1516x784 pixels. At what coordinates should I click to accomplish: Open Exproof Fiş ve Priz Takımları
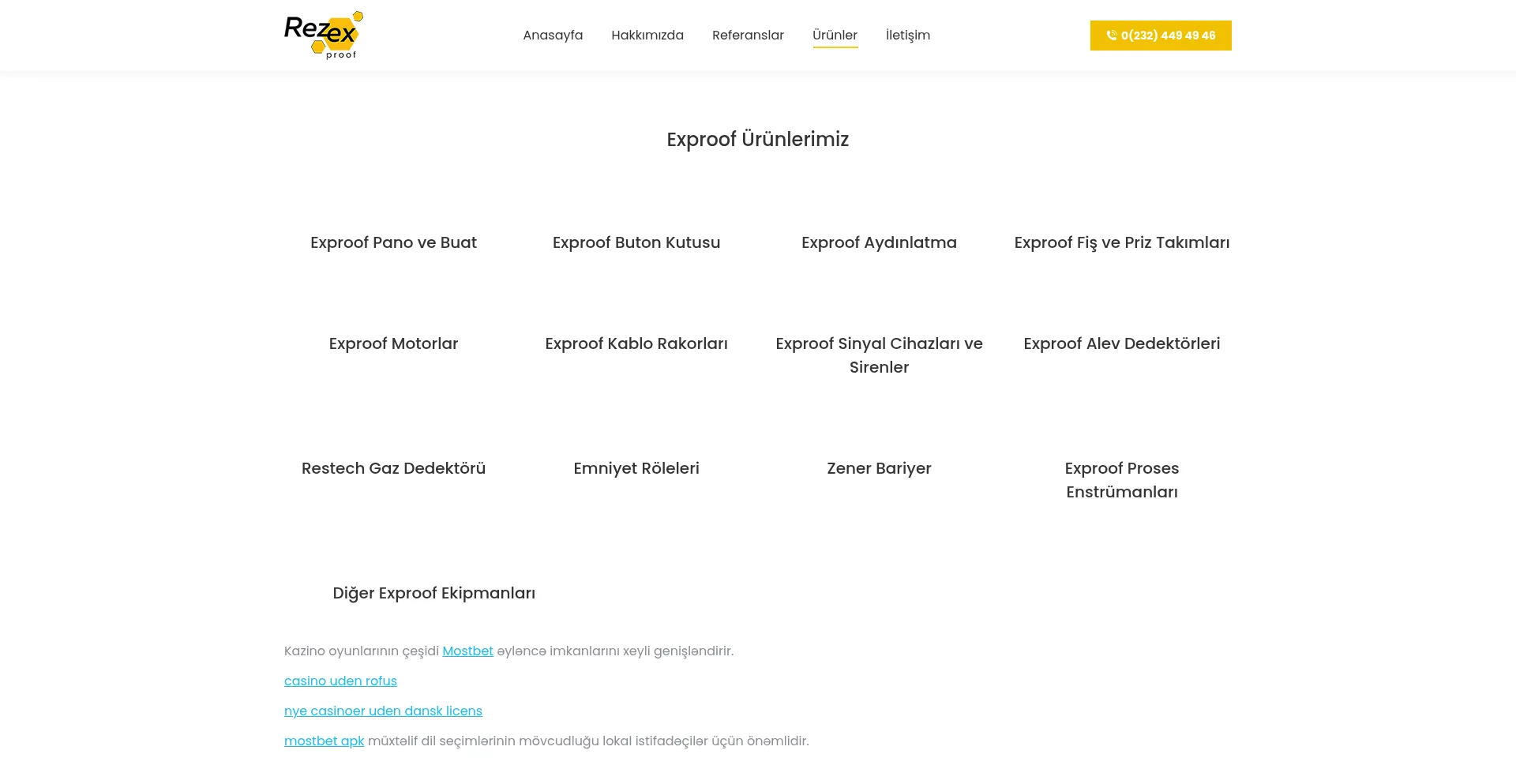pos(1122,242)
